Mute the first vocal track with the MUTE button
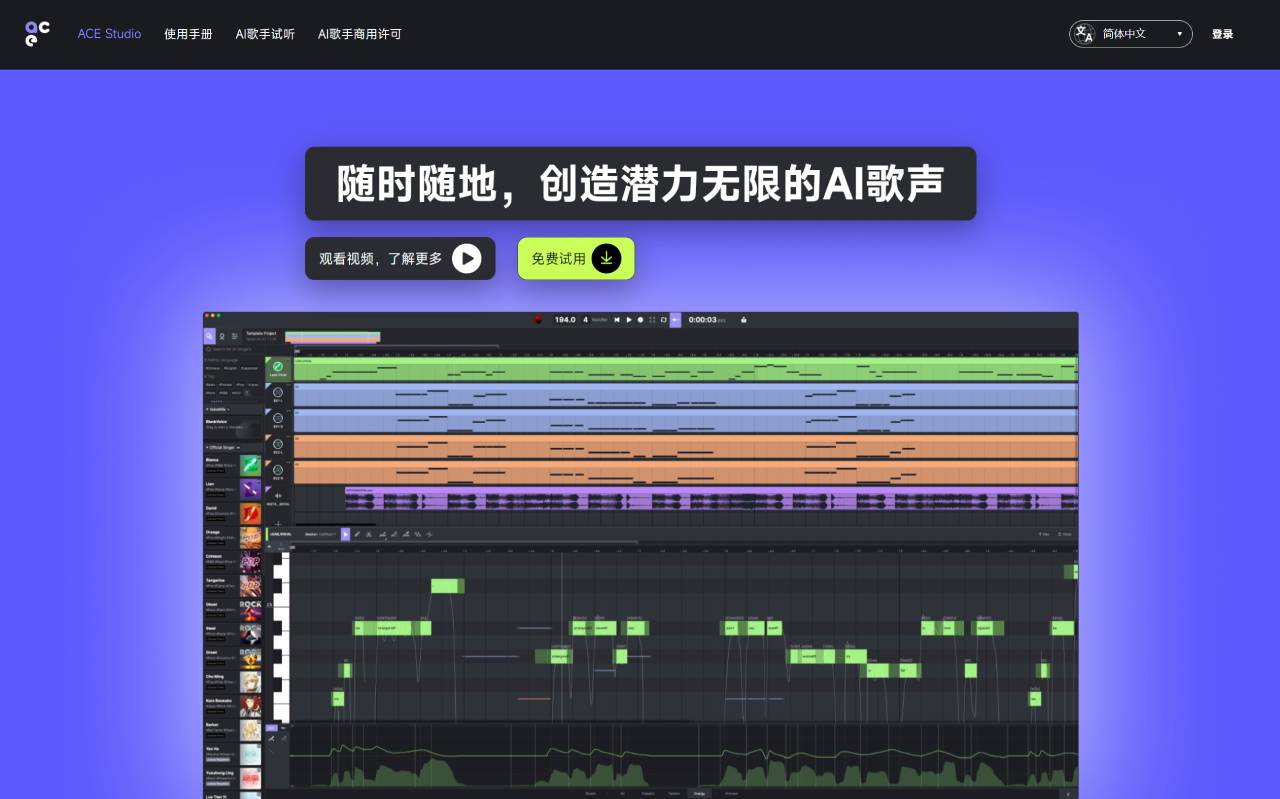The width and height of the screenshot is (1280, 799). tap(286, 384)
